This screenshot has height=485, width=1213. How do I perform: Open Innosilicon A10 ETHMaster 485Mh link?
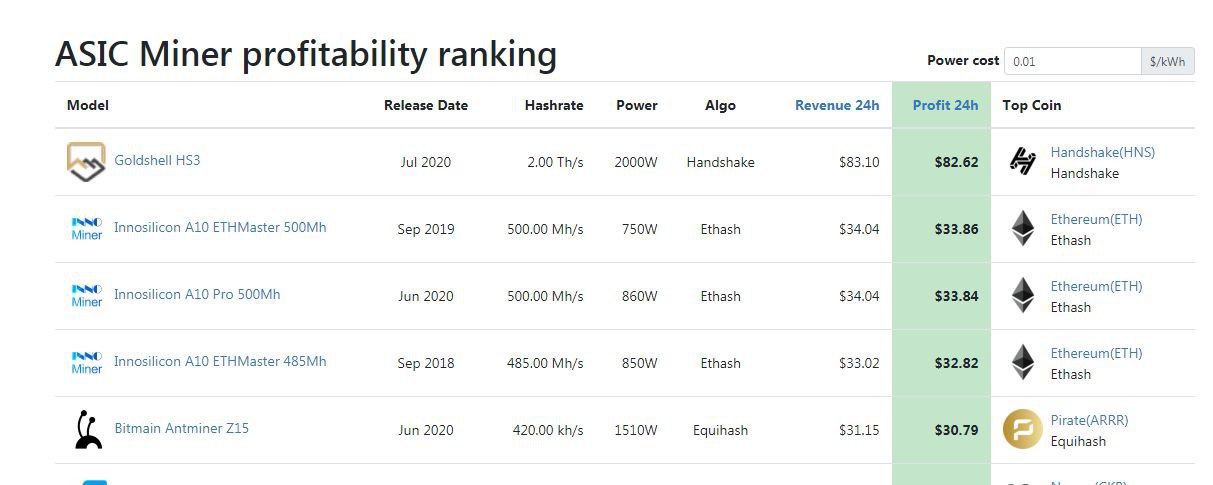tap(220, 361)
